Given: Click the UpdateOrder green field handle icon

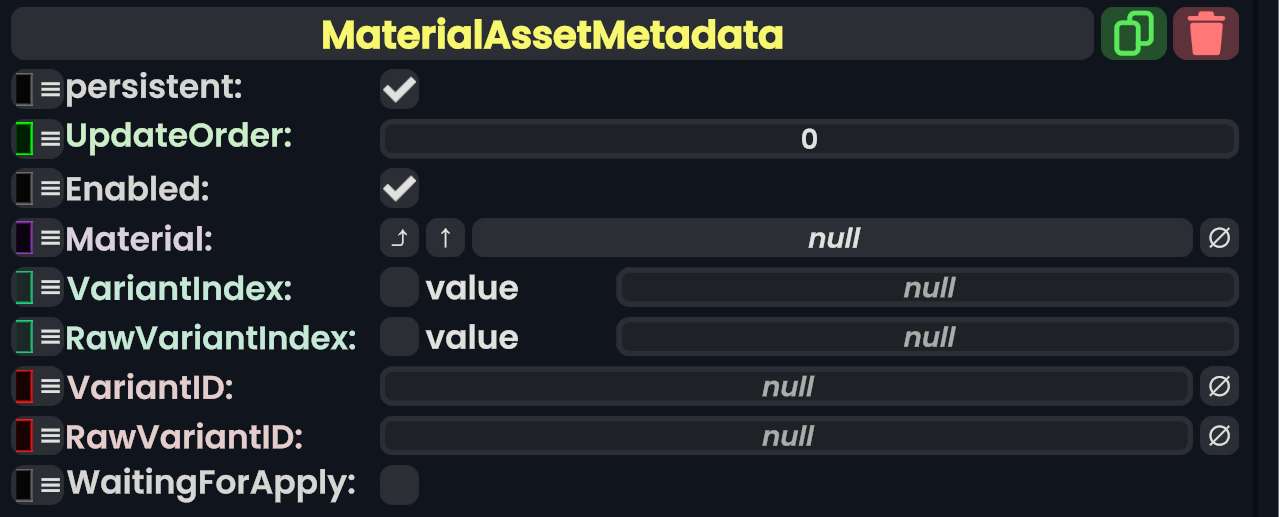Looking at the screenshot, I should coord(25,138).
